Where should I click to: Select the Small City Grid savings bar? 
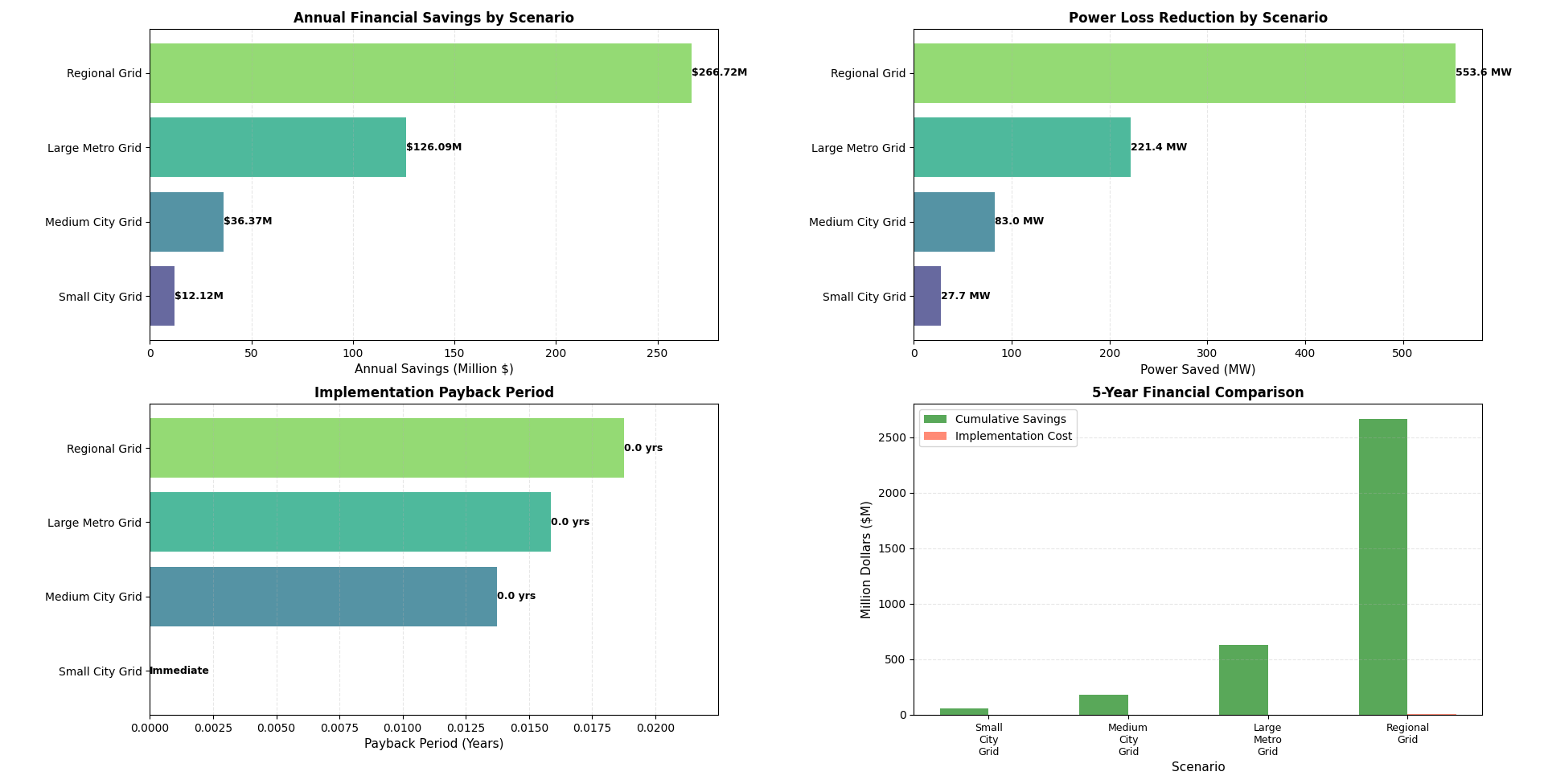[161, 296]
